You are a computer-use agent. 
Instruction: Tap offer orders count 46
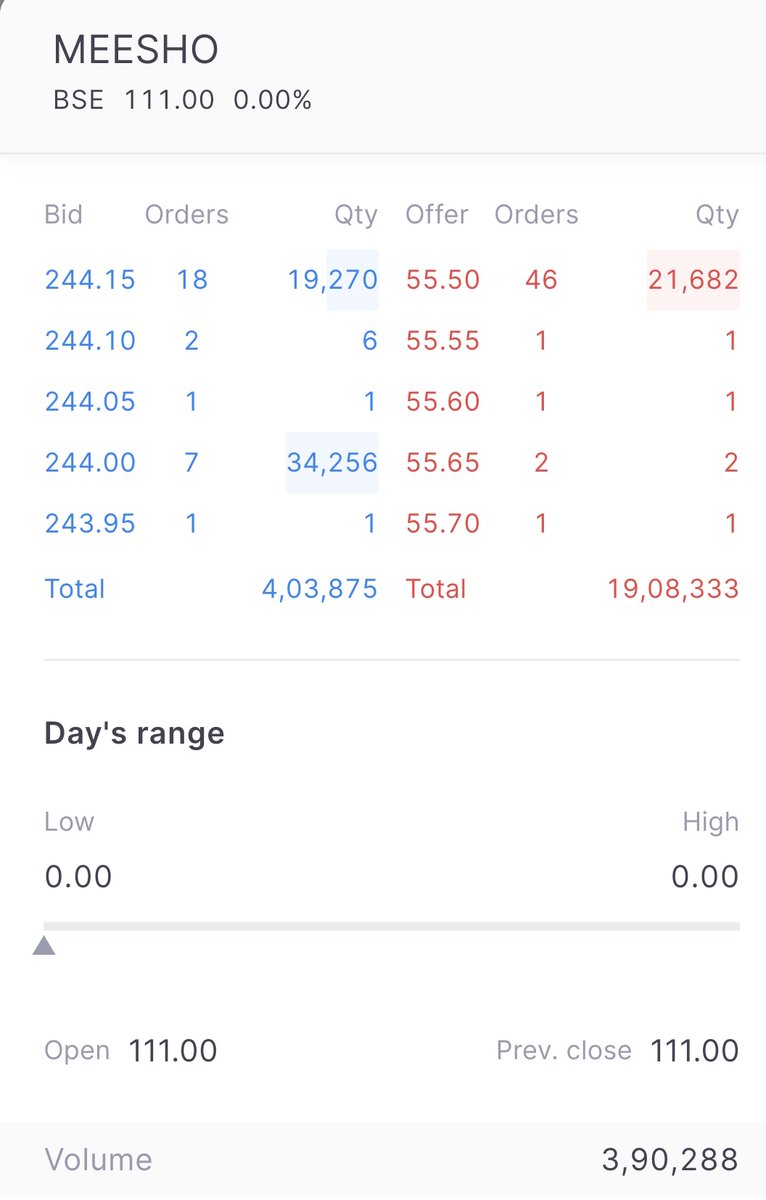tap(541, 280)
